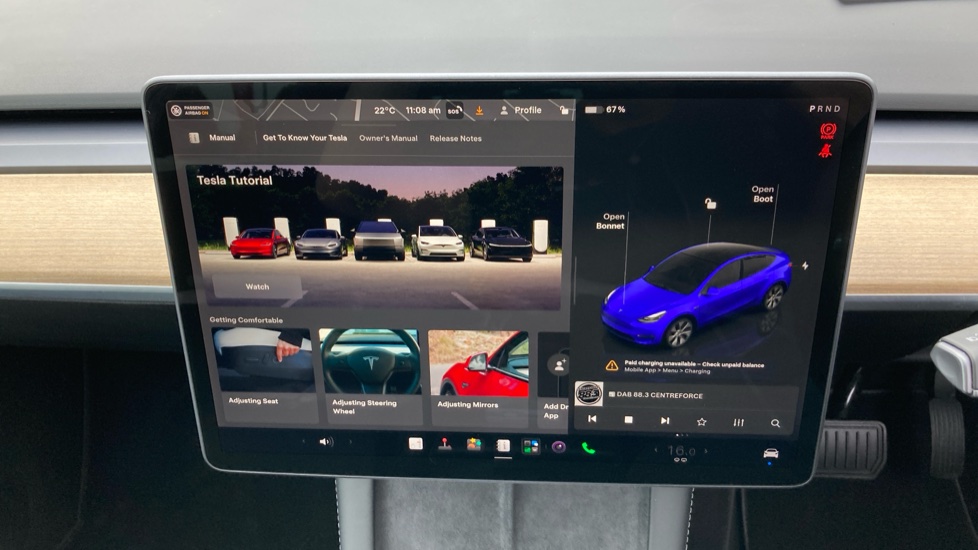
Task: Open the green phone app
Action: point(588,448)
